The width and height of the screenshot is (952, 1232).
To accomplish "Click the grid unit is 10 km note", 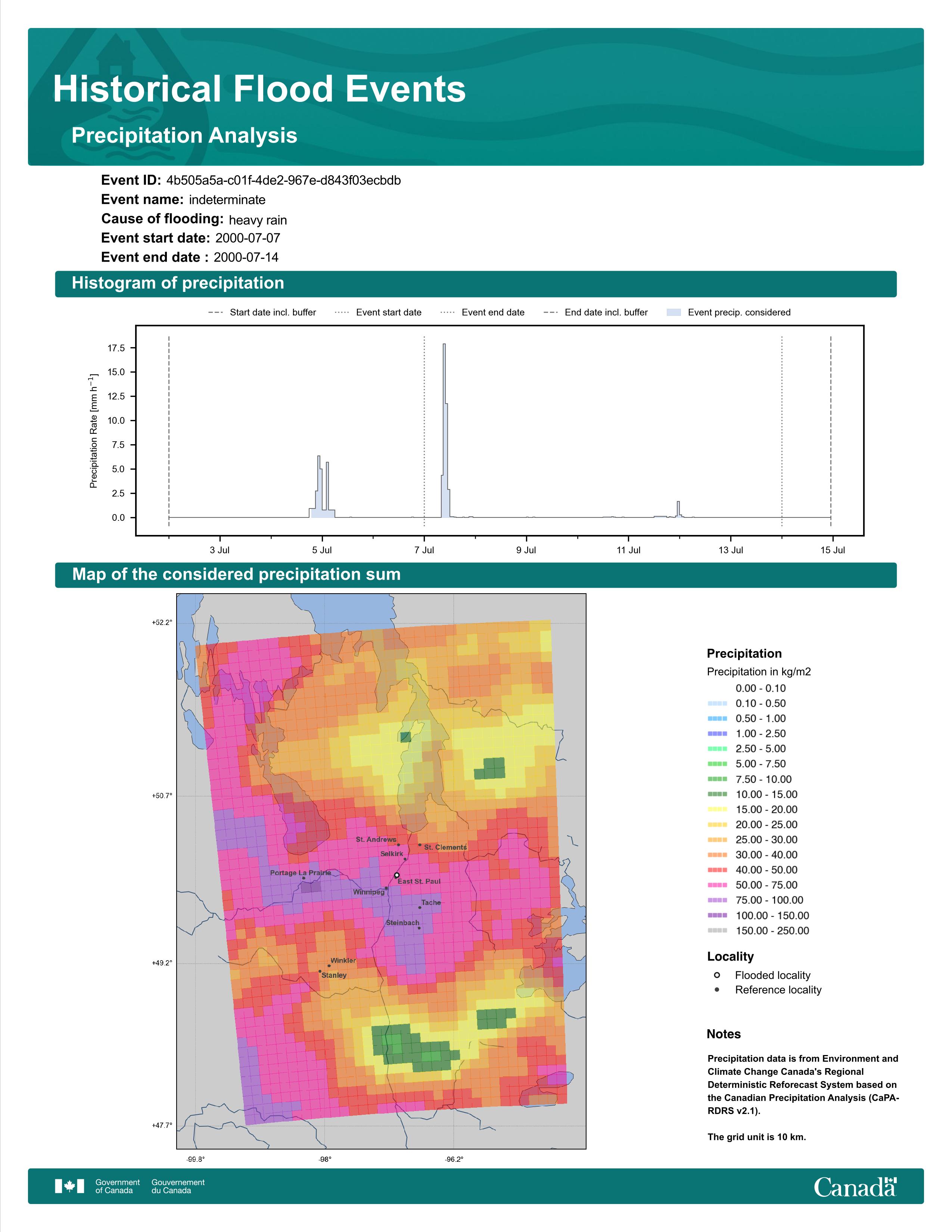I will click(x=757, y=1137).
